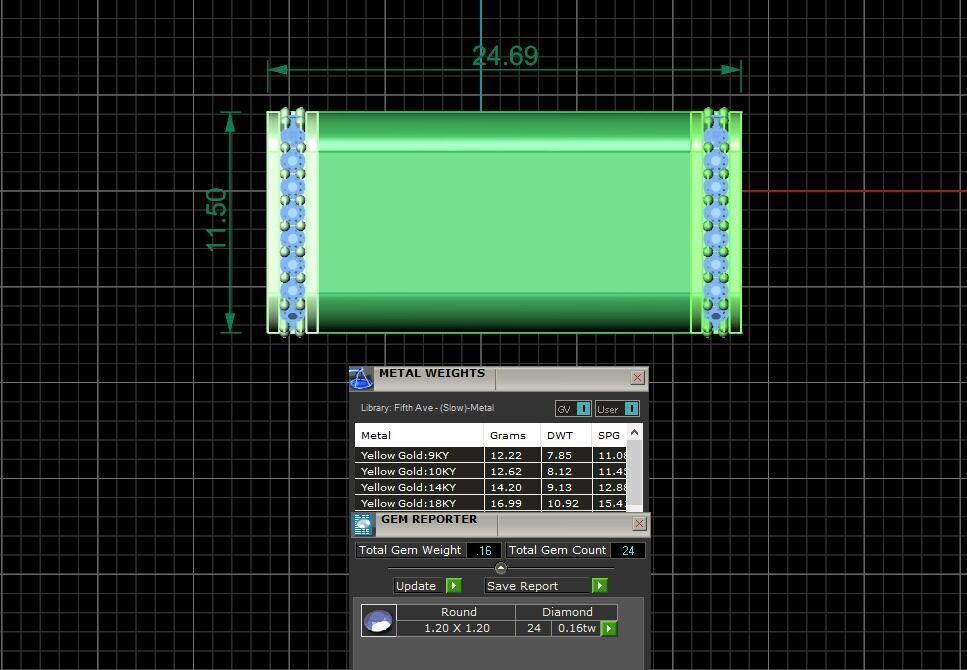Click the 8.12 DWT value

[560, 471]
